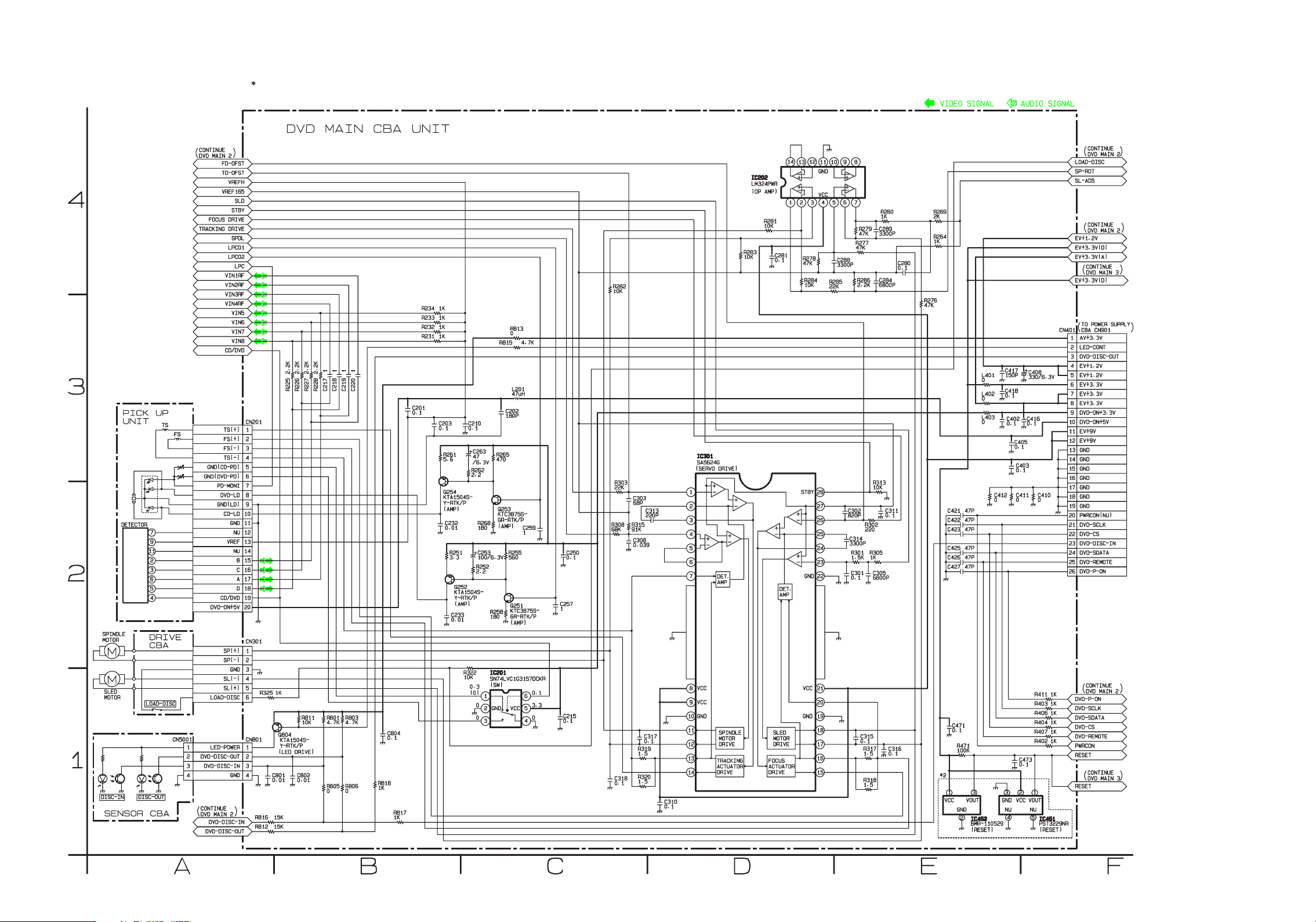1316x922 pixels.
Task: Click the IC202 LM324PWR op amp package
Action: click(822, 182)
